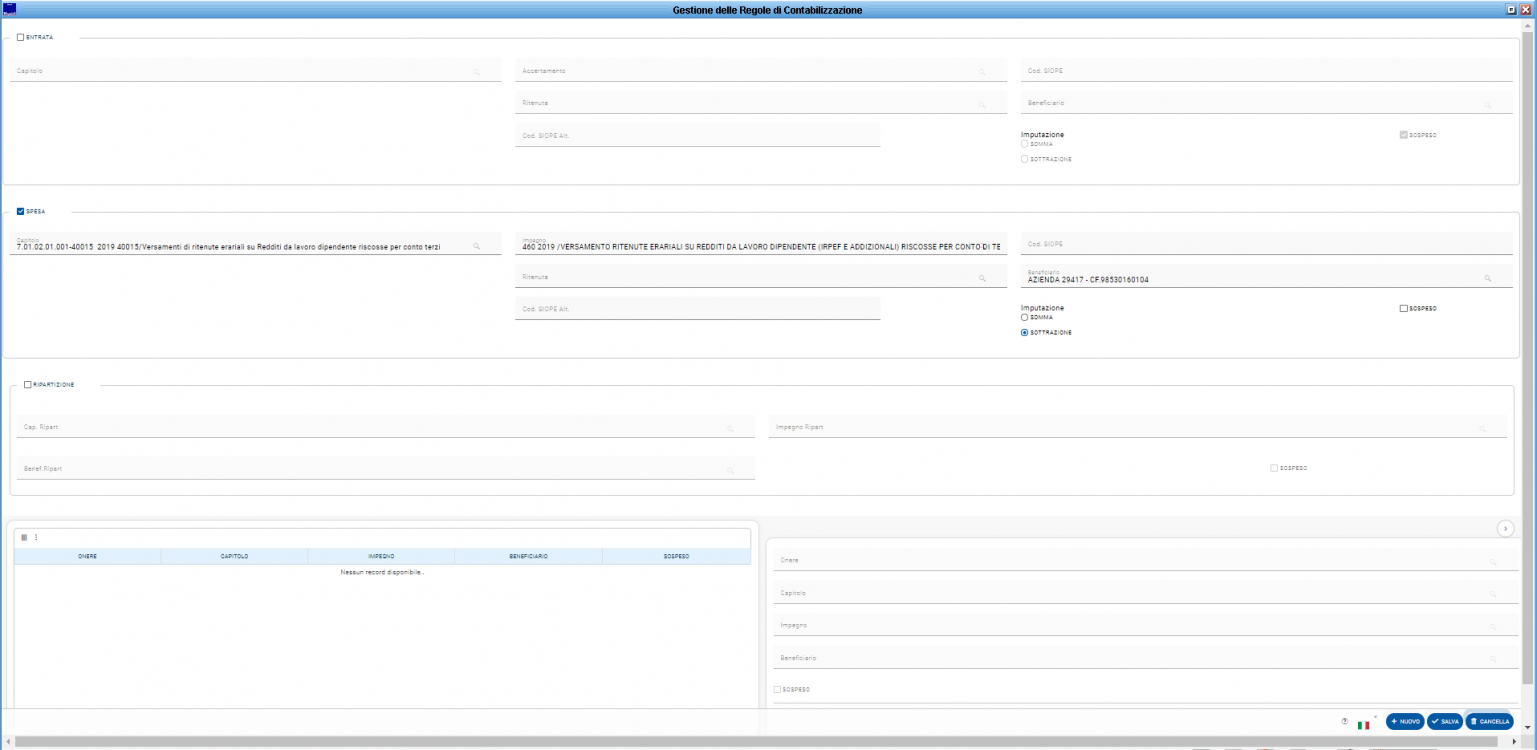
Task: Click the BENEFICIARIO column header
Action: (x=528, y=556)
